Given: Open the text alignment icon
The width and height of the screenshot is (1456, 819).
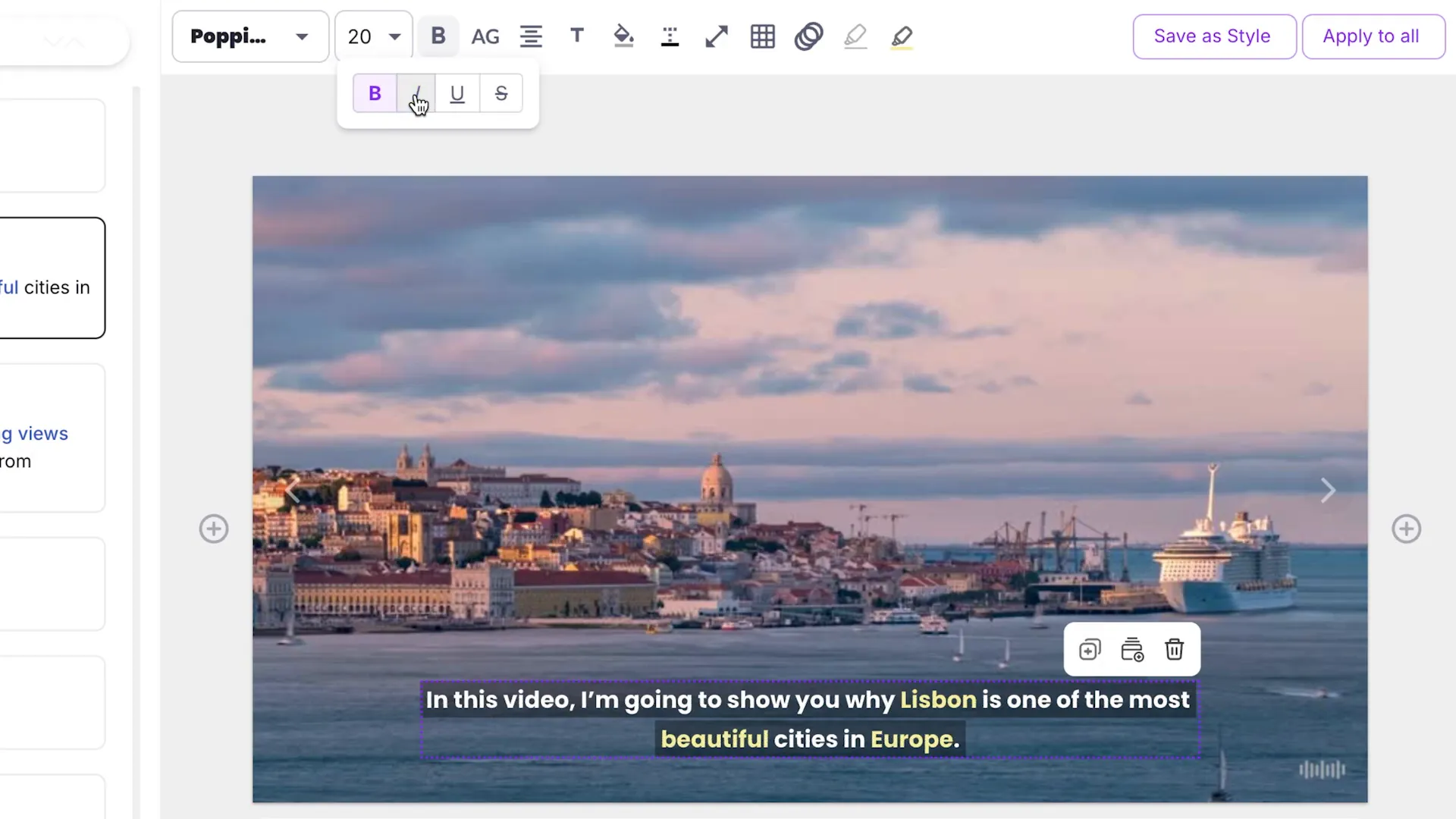Looking at the screenshot, I should [531, 36].
